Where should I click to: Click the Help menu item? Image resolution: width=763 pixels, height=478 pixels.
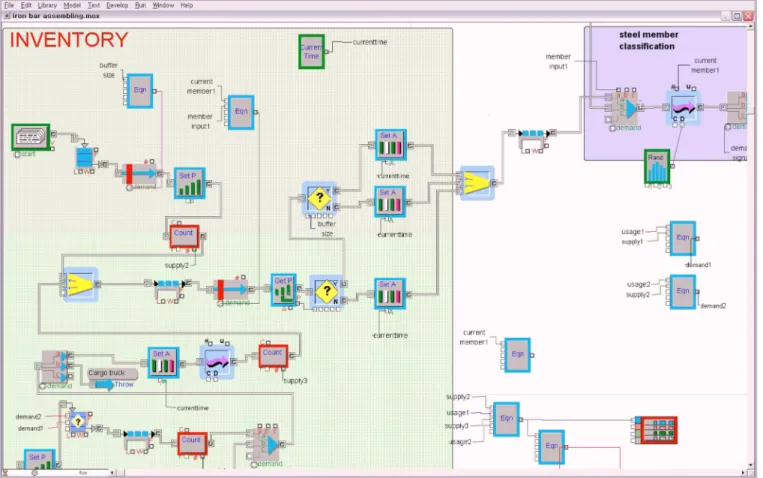186,5
